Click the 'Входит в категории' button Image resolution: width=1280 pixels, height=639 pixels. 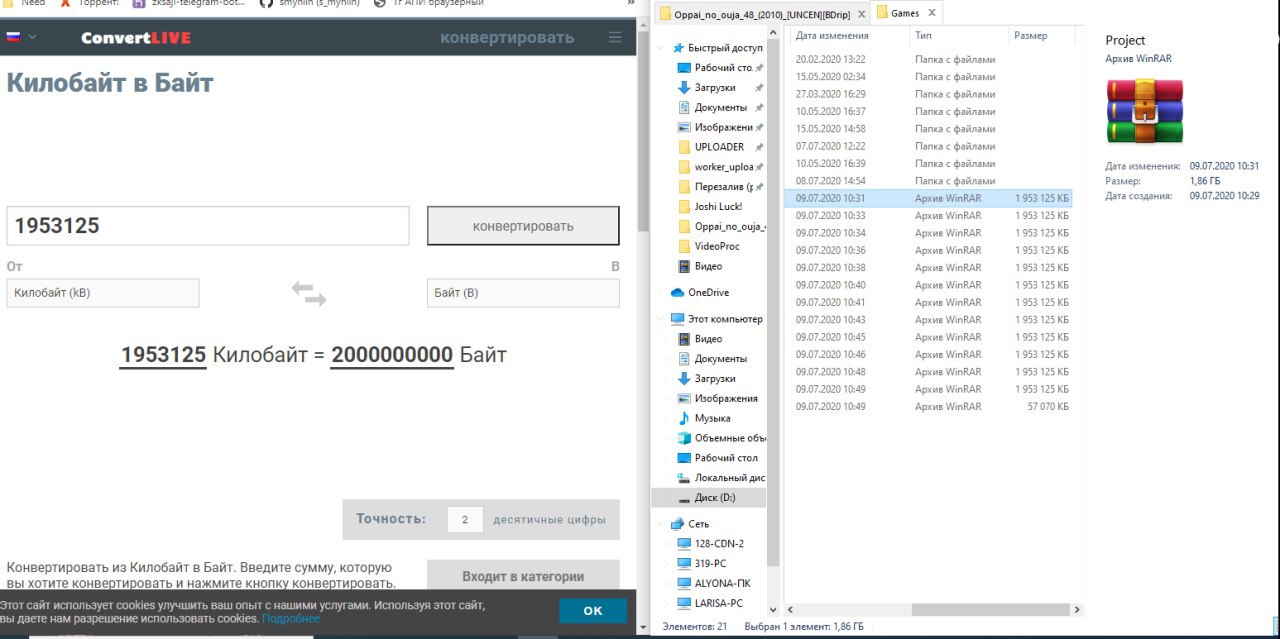click(x=523, y=576)
